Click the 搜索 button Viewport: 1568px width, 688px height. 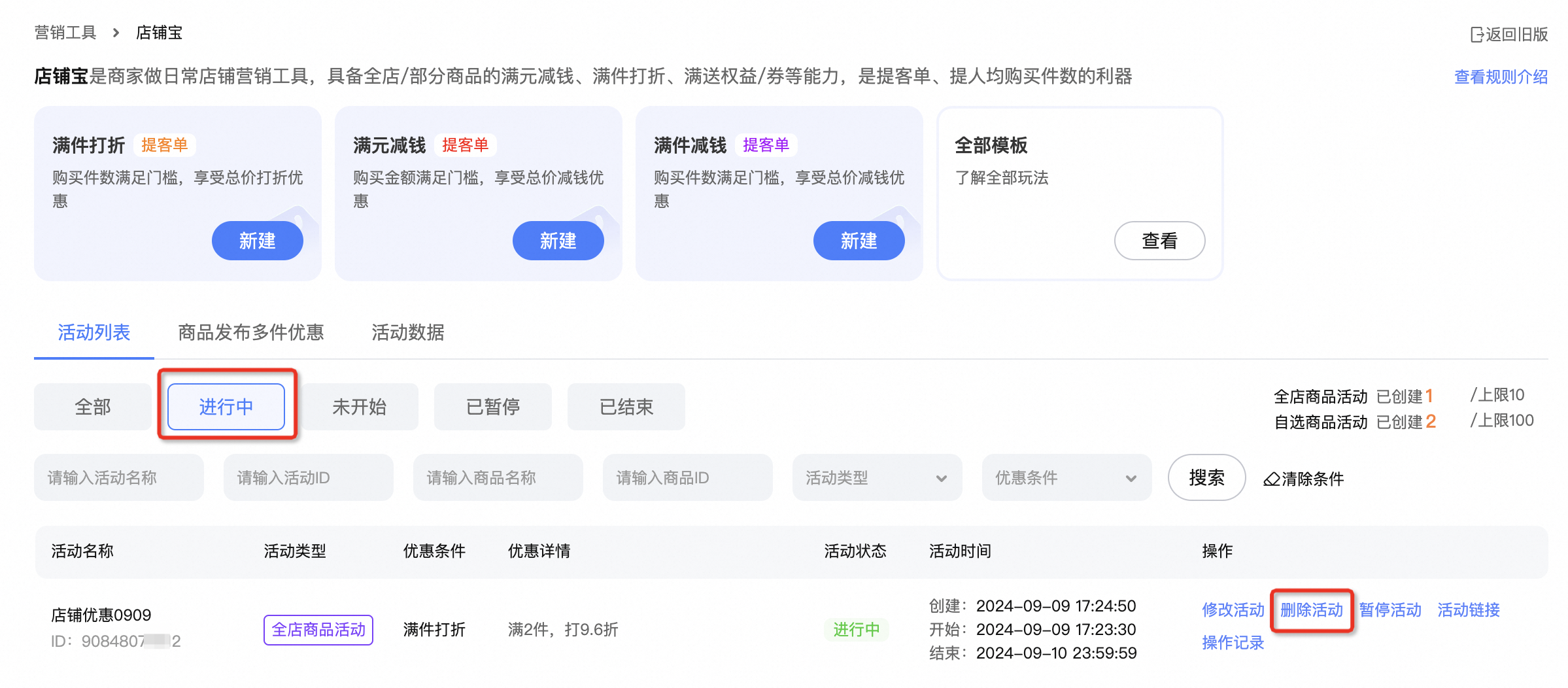coord(1207,478)
